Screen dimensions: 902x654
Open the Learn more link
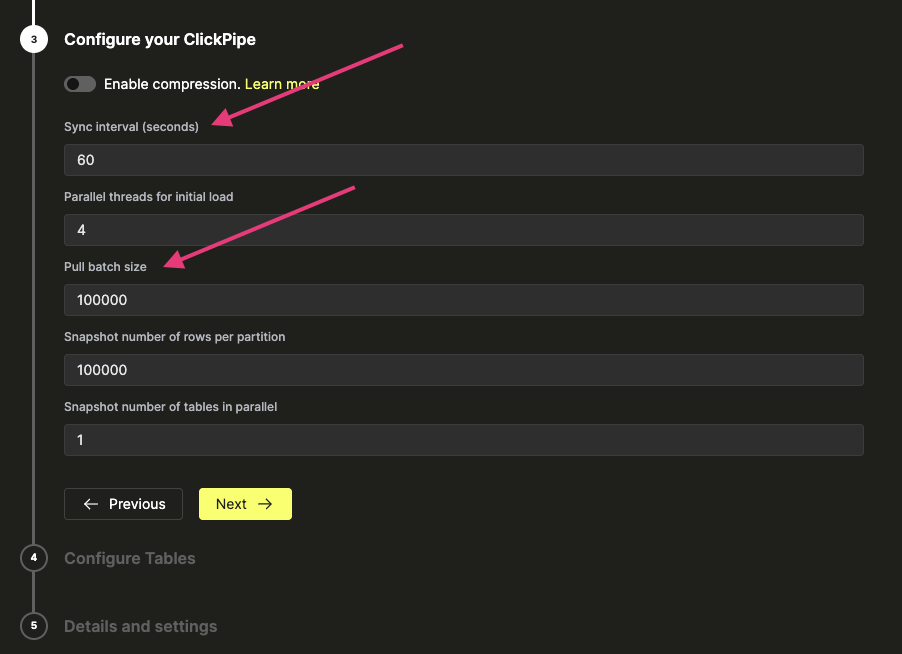282,83
